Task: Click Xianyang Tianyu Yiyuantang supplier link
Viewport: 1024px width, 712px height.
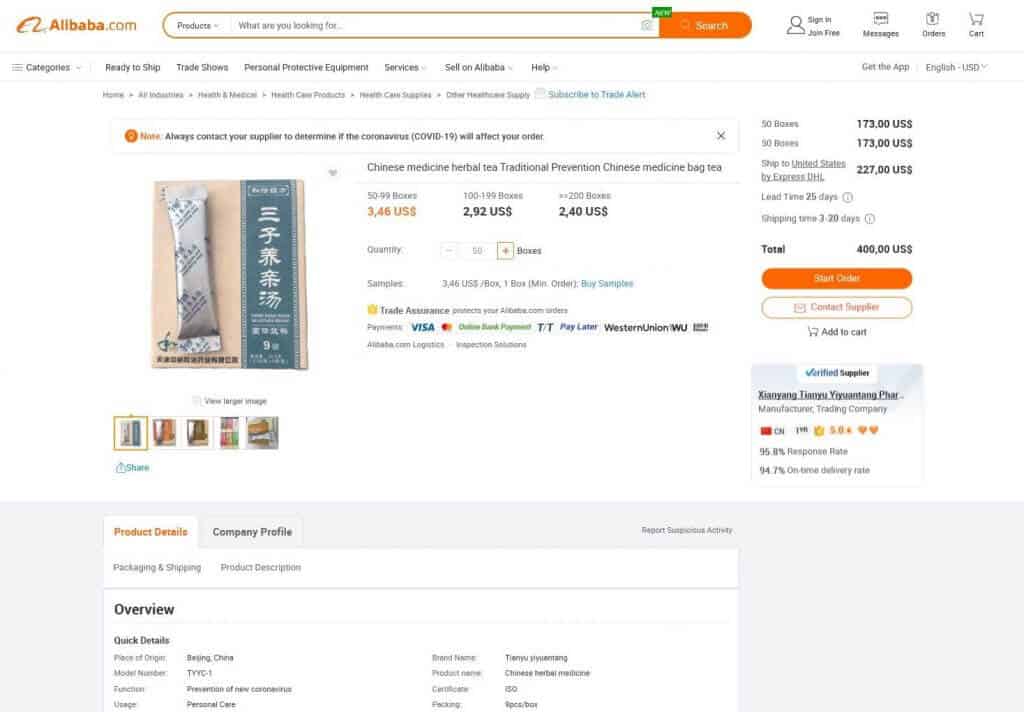Action: coord(831,395)
